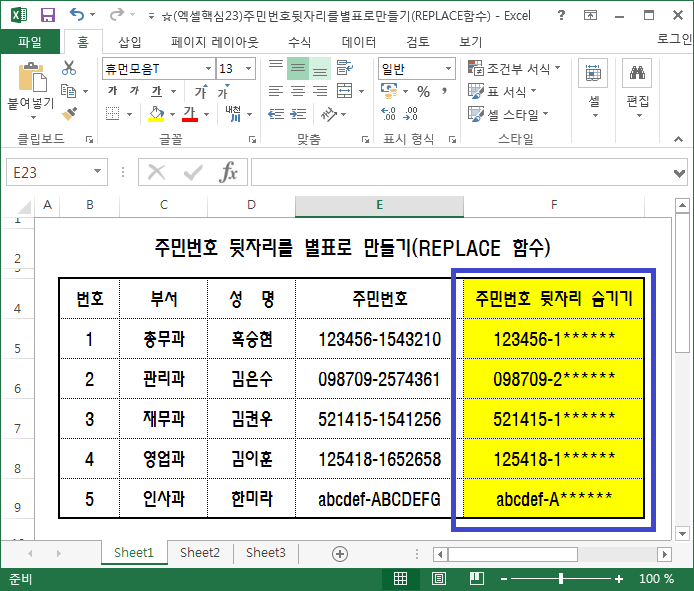Viewport: 694px width, 591px height.
Task: Click the Comma Style icon
Action: click(444, 92)
